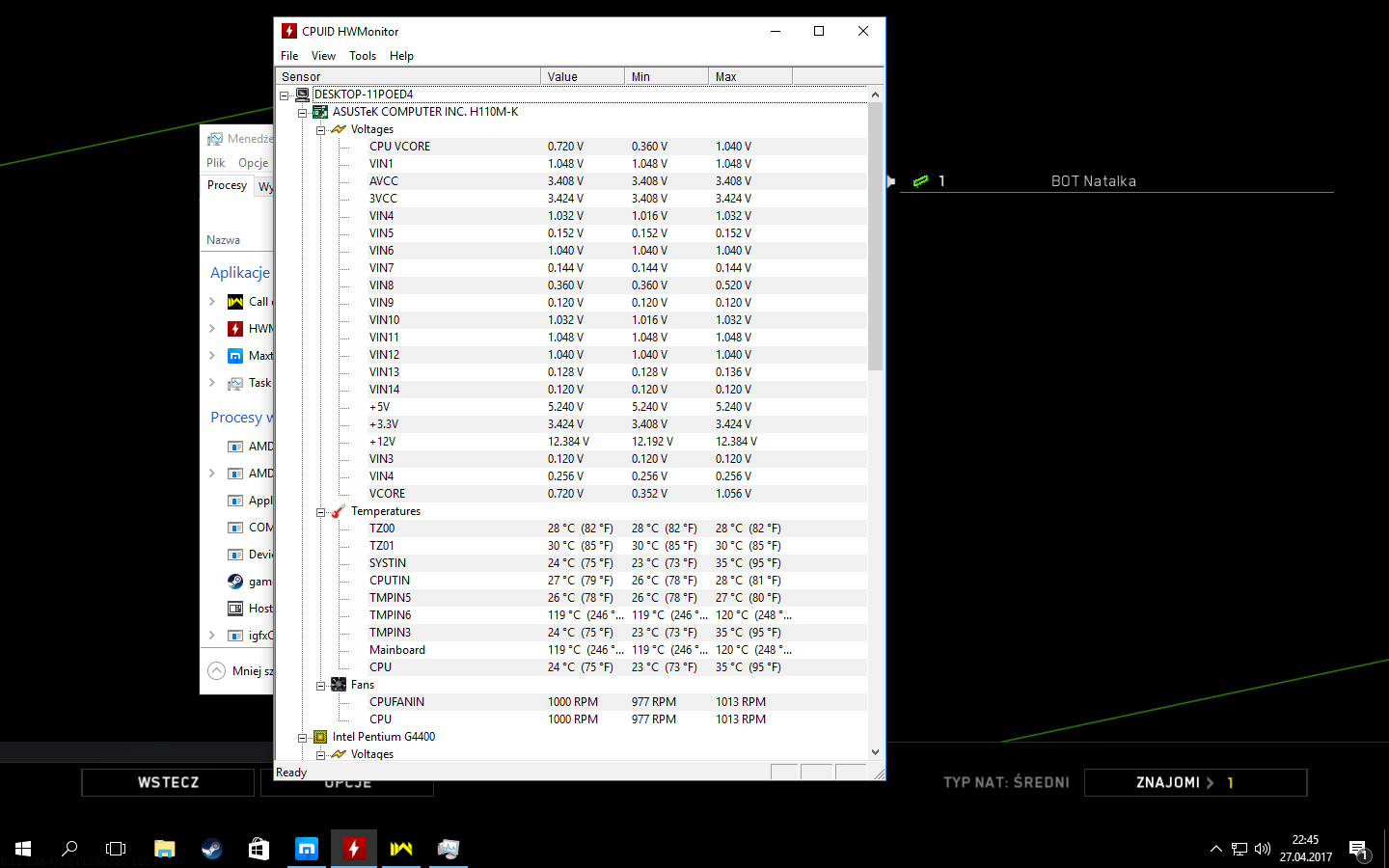Click scrollbar down arrow in HWMonitor
Image resolution: width=1389 pixels, height=868 pixels.
click(875, 752)
